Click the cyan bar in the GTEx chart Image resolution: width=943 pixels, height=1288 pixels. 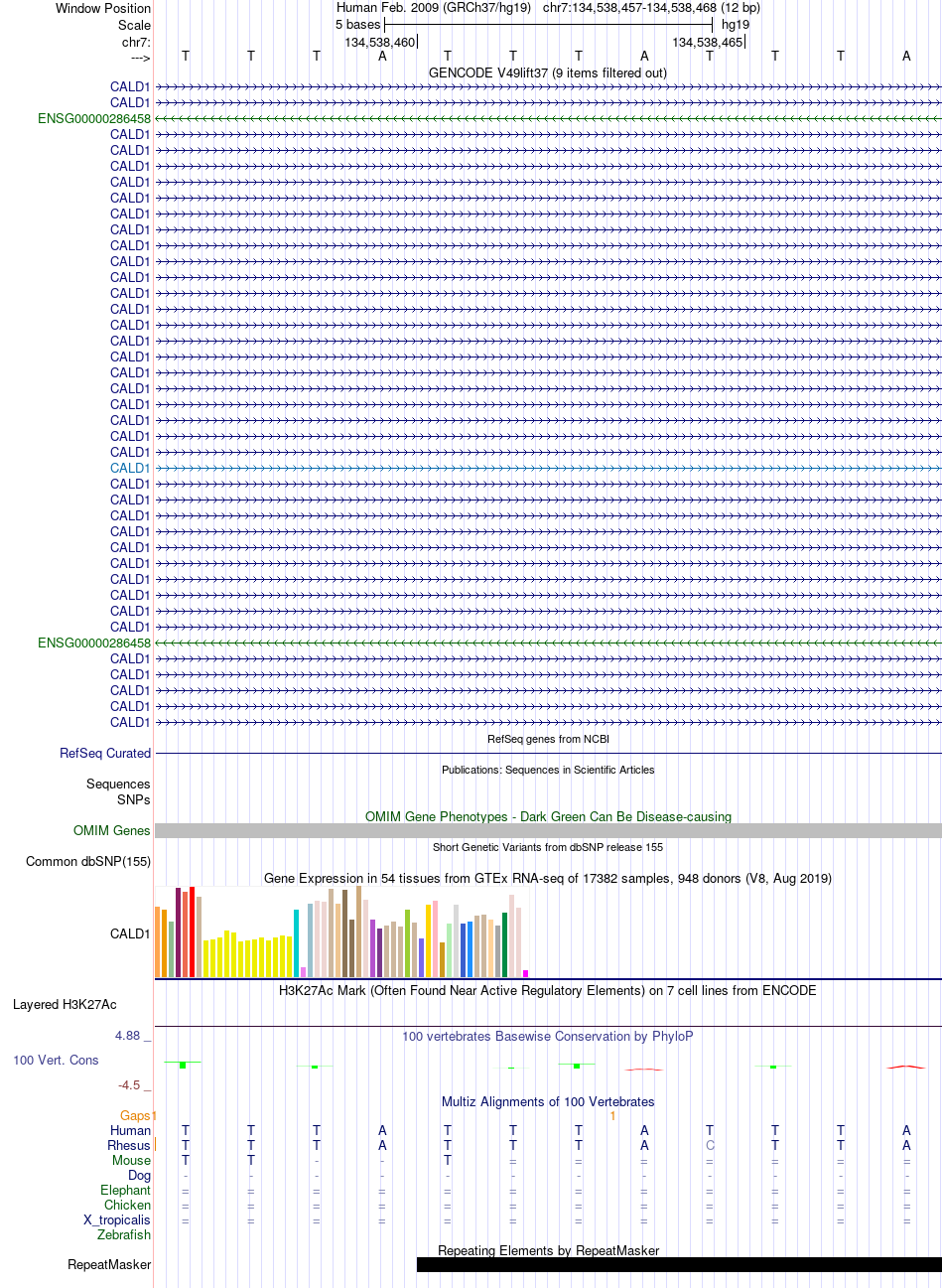click(296, 942)
